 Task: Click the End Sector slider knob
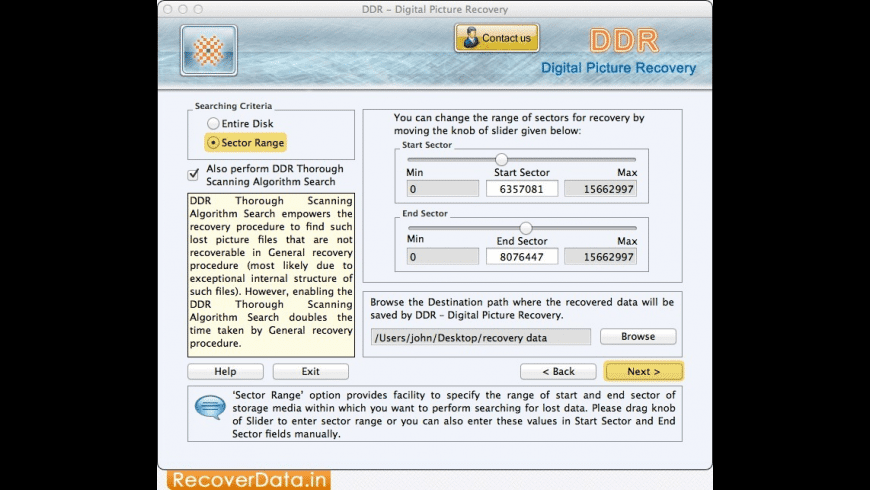click(x=525, y=228)
